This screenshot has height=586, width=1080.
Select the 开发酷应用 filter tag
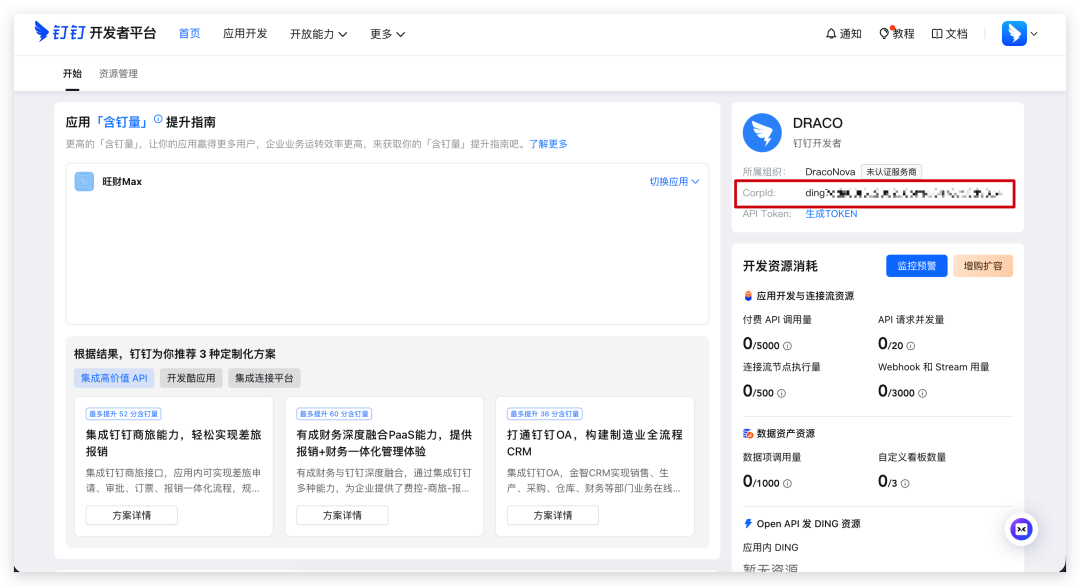click(191, 378)
